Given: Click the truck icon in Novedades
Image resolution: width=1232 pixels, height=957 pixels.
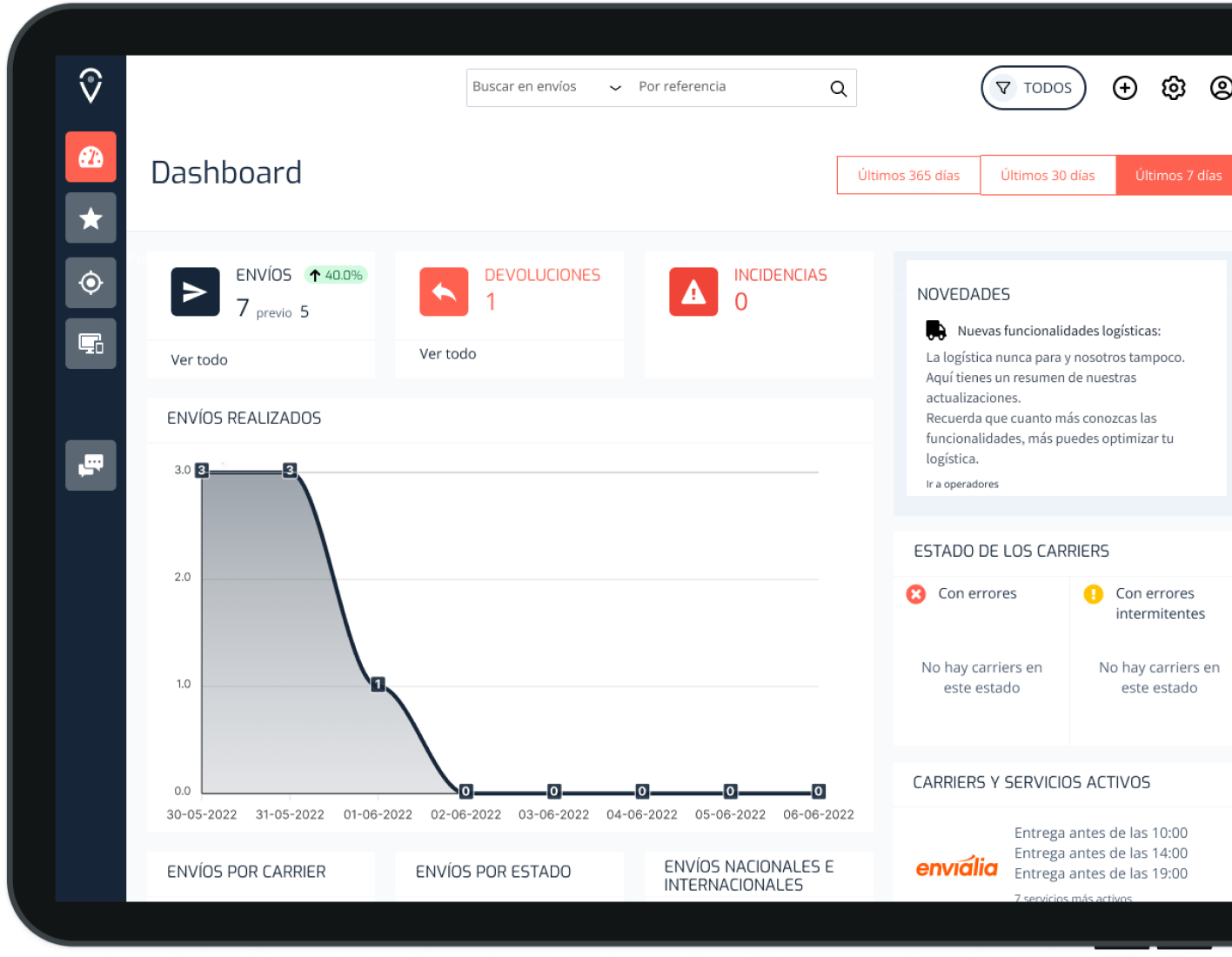Looking at the screenshot, I should 936,331.
